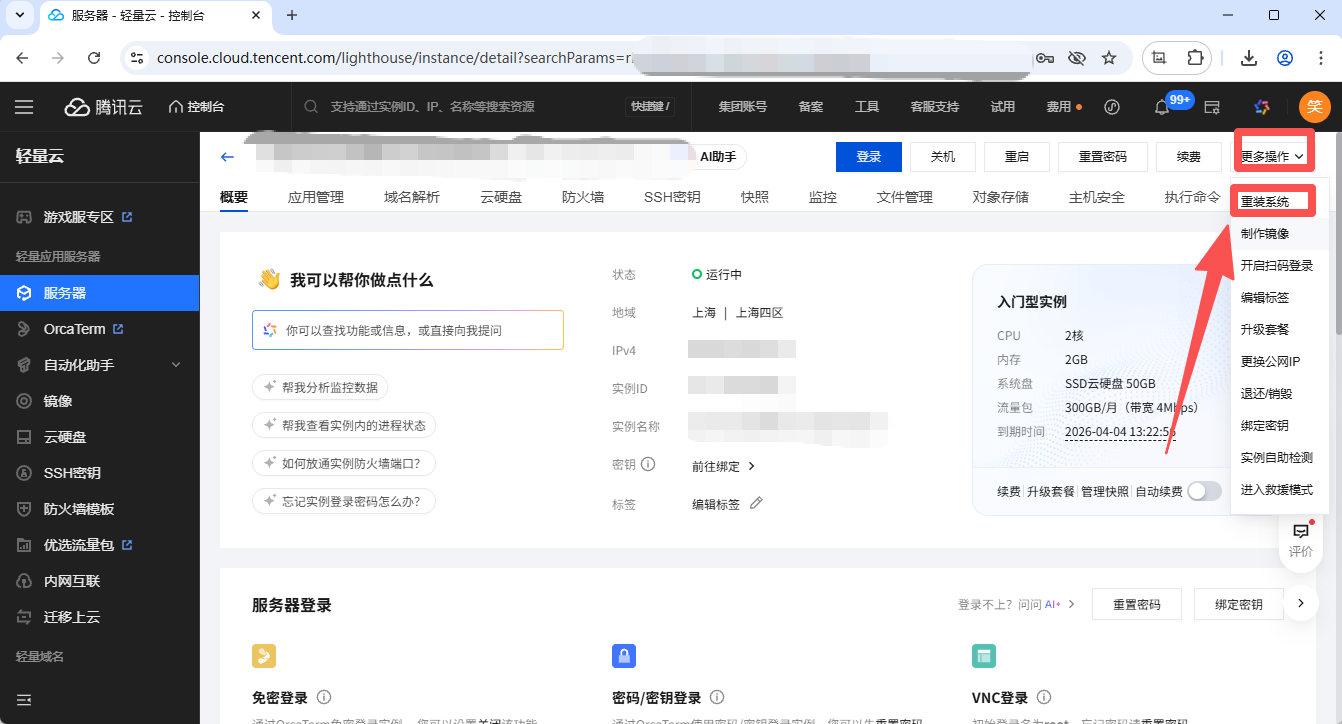This screenshot has height=724, width=1342.
Task: Open the 快照 tab
Action: tap(755, 197)
